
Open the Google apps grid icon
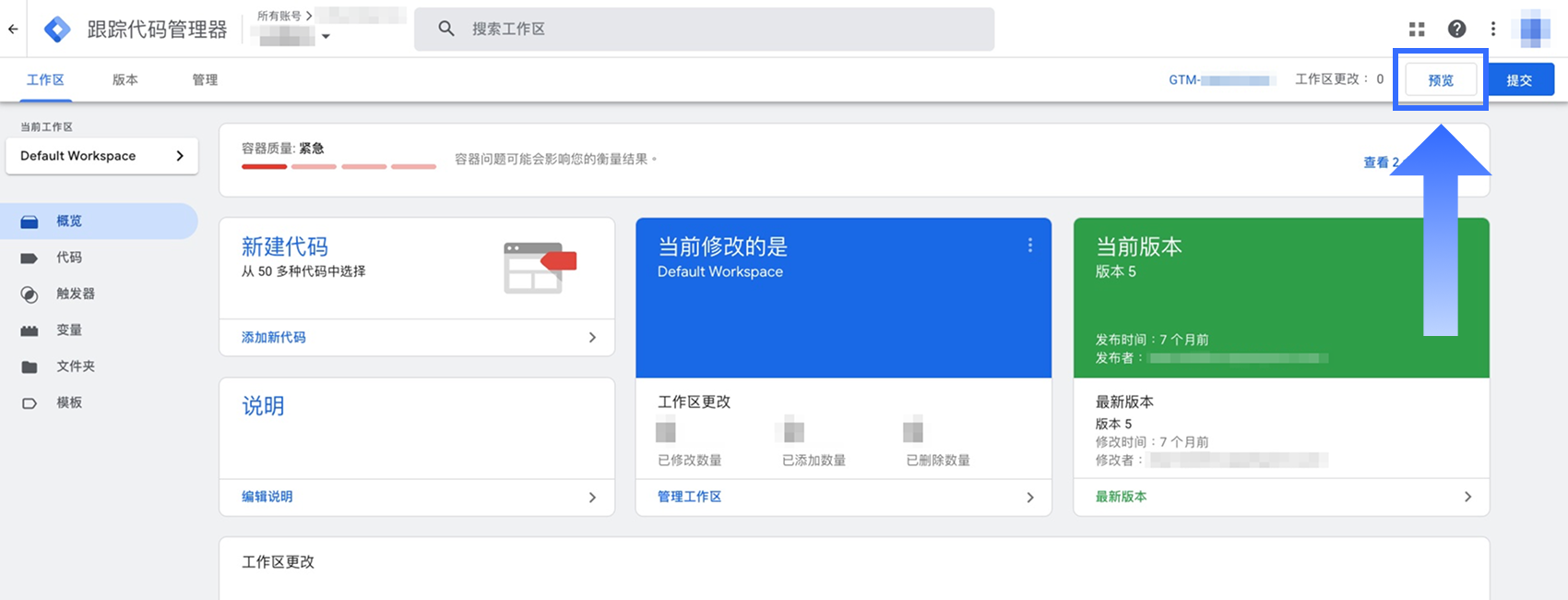pyautogui.click(x=1417, y=30)
